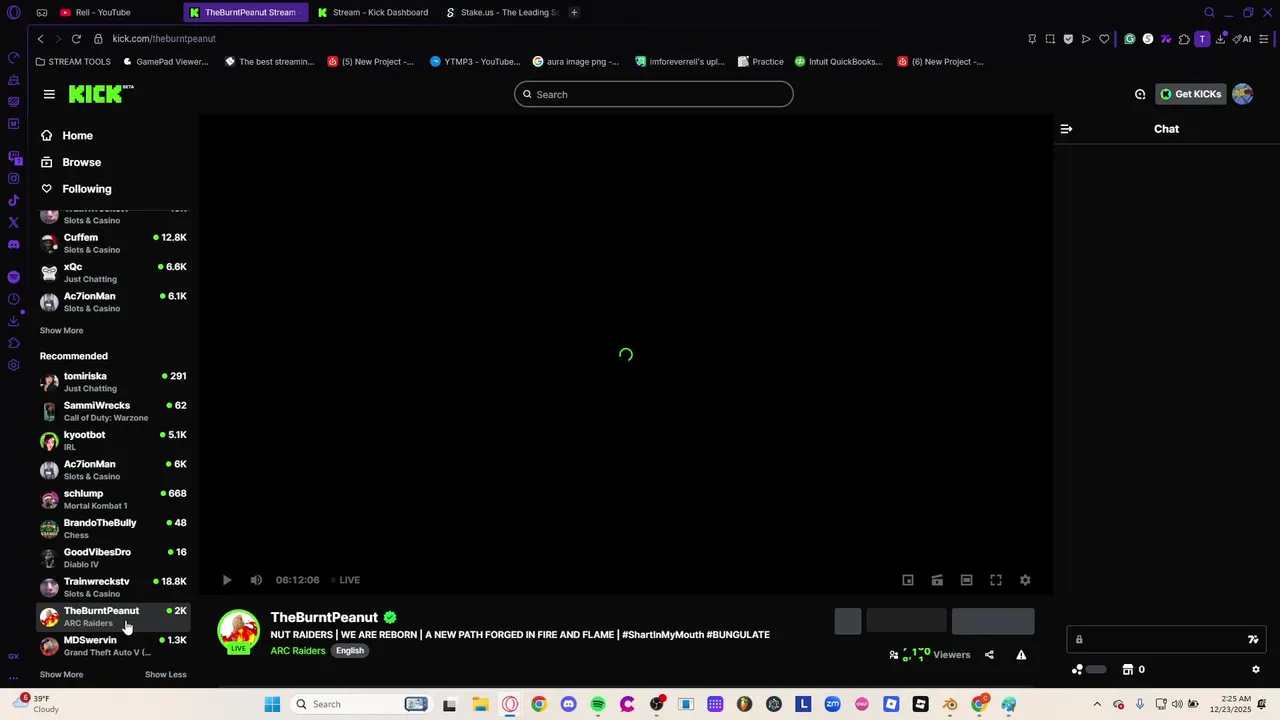Screen dimensions: 1280x720
Task: Switch to Stream - Kick Dashboard tab
Action: 372,12
